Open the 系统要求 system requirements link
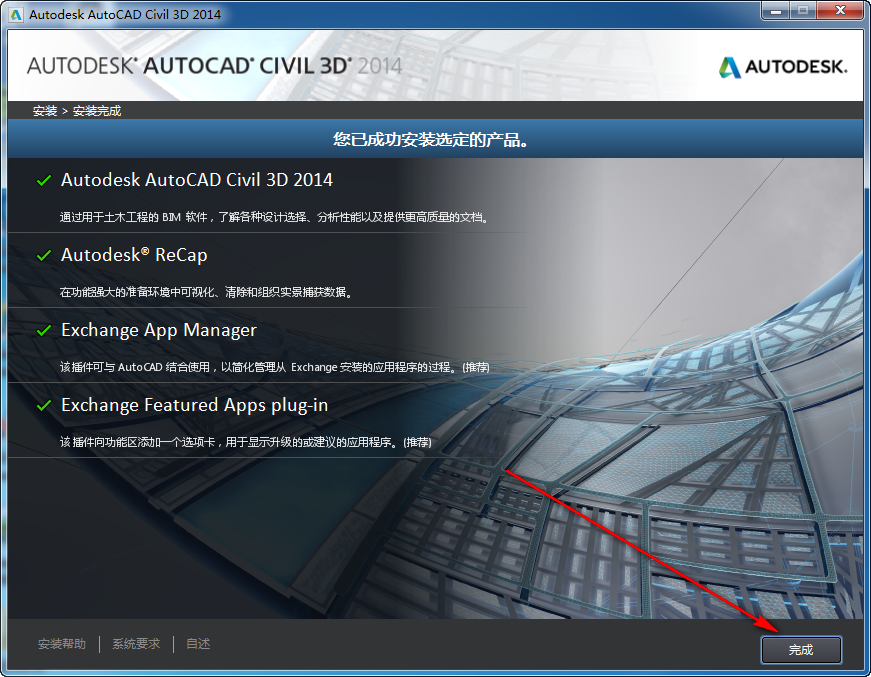 (x=136, y=644)
